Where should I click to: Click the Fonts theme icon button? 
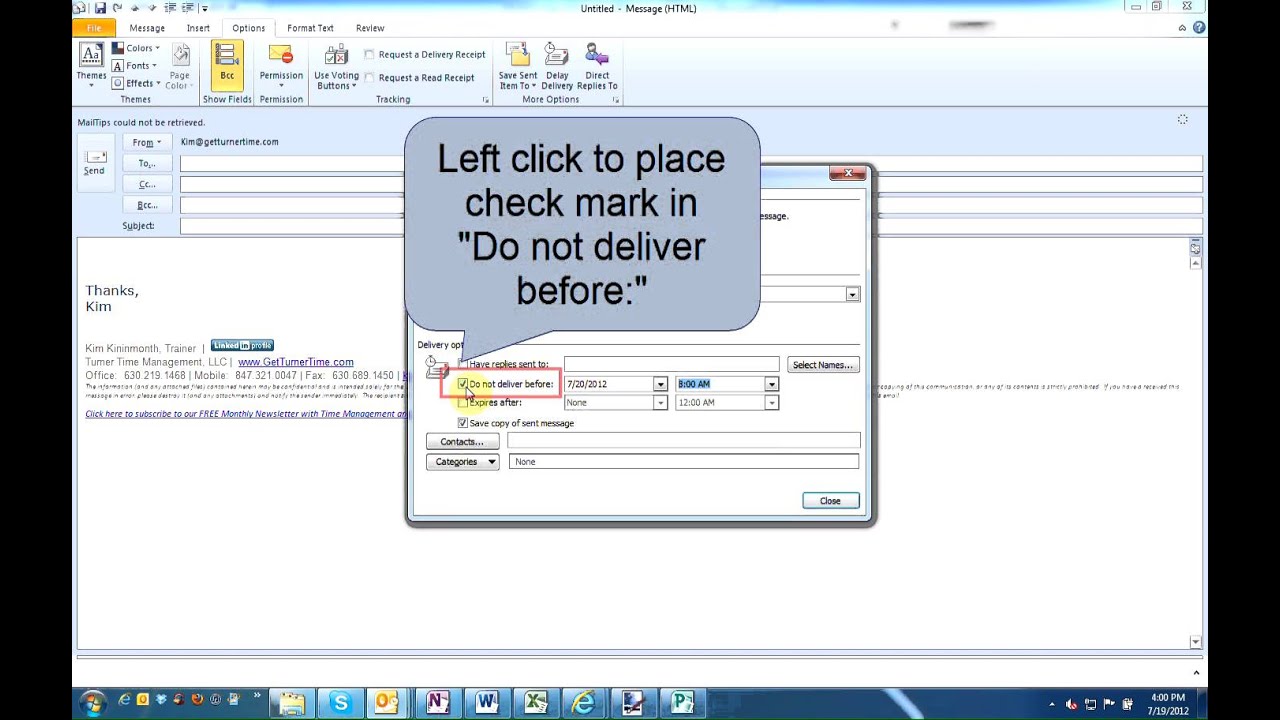[118, 66]
